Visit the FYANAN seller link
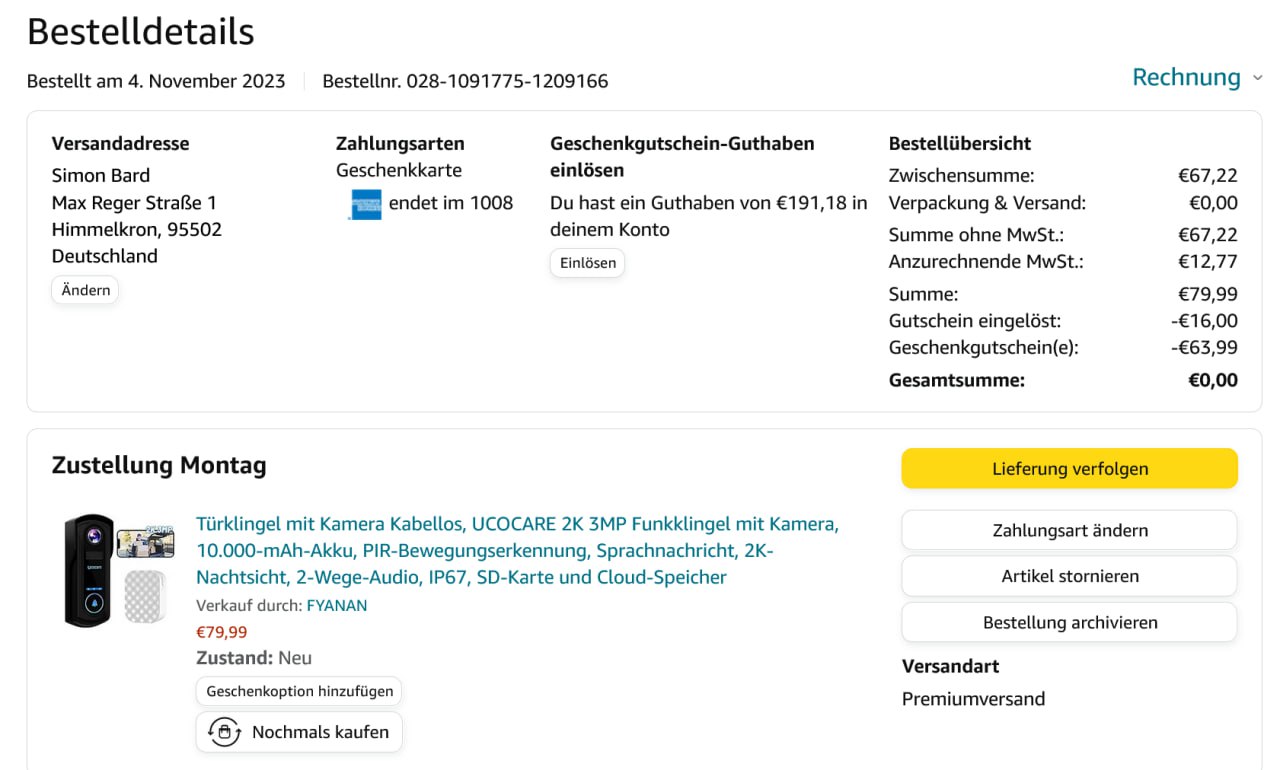Image resolution: width=1280 pixels, height=770 pixels. (x=337, y=605)
